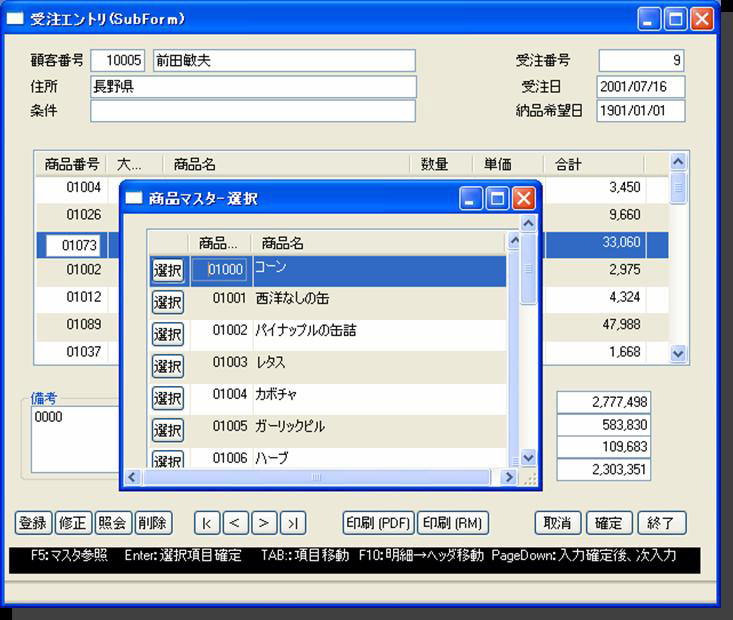Click the 商品名 column header in the dialog
This screenshot has height=620, width=733.
379,243
